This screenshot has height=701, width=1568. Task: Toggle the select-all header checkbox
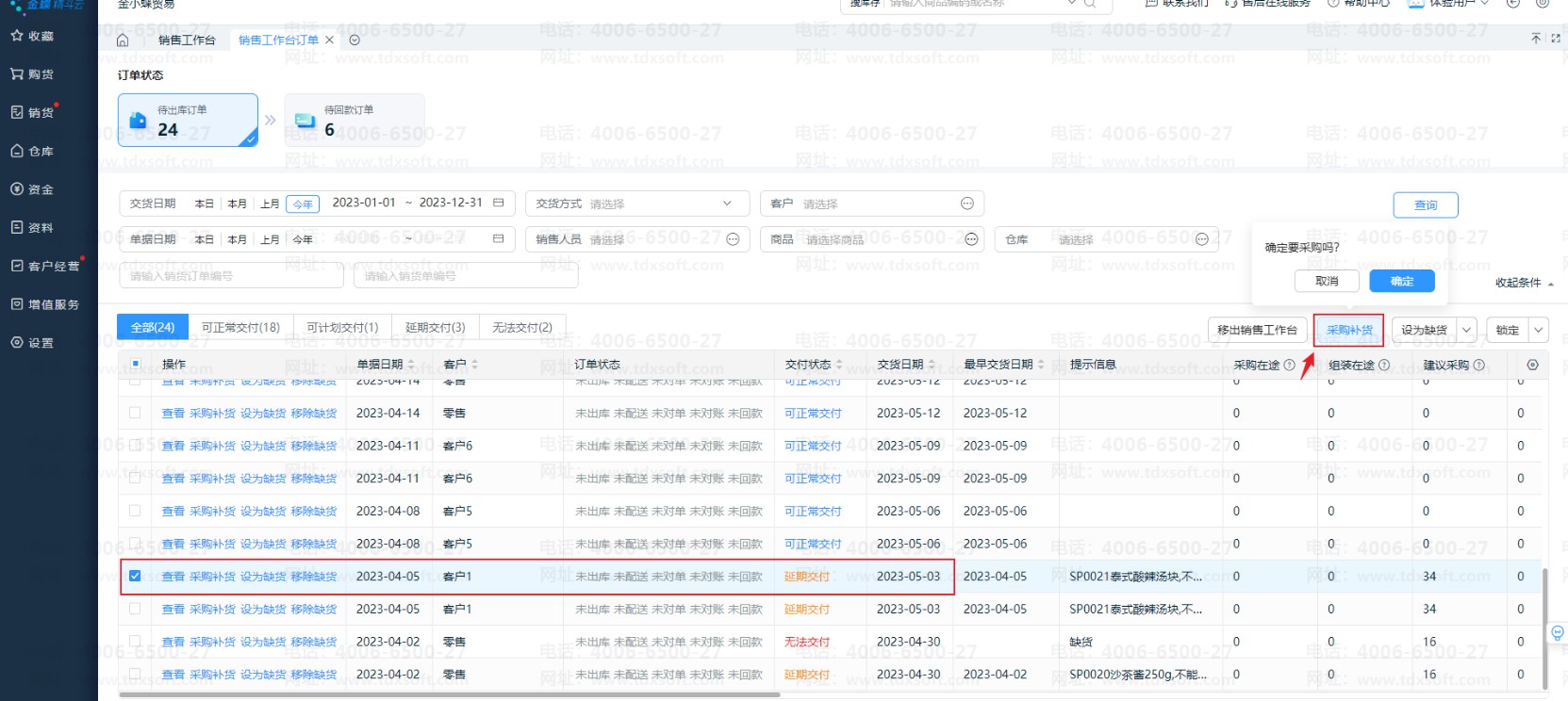pos(135,364)
